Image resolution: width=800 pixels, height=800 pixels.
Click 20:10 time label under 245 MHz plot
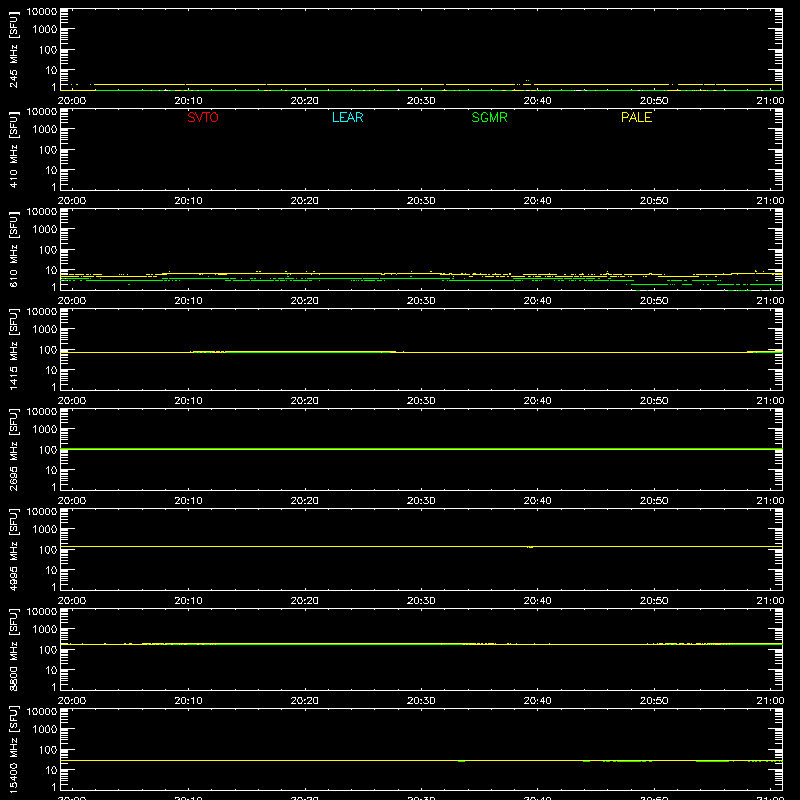tap(188, 101)
